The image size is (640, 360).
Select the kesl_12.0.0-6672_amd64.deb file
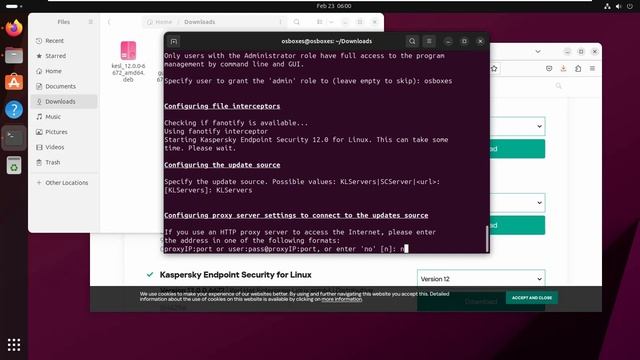128,61
